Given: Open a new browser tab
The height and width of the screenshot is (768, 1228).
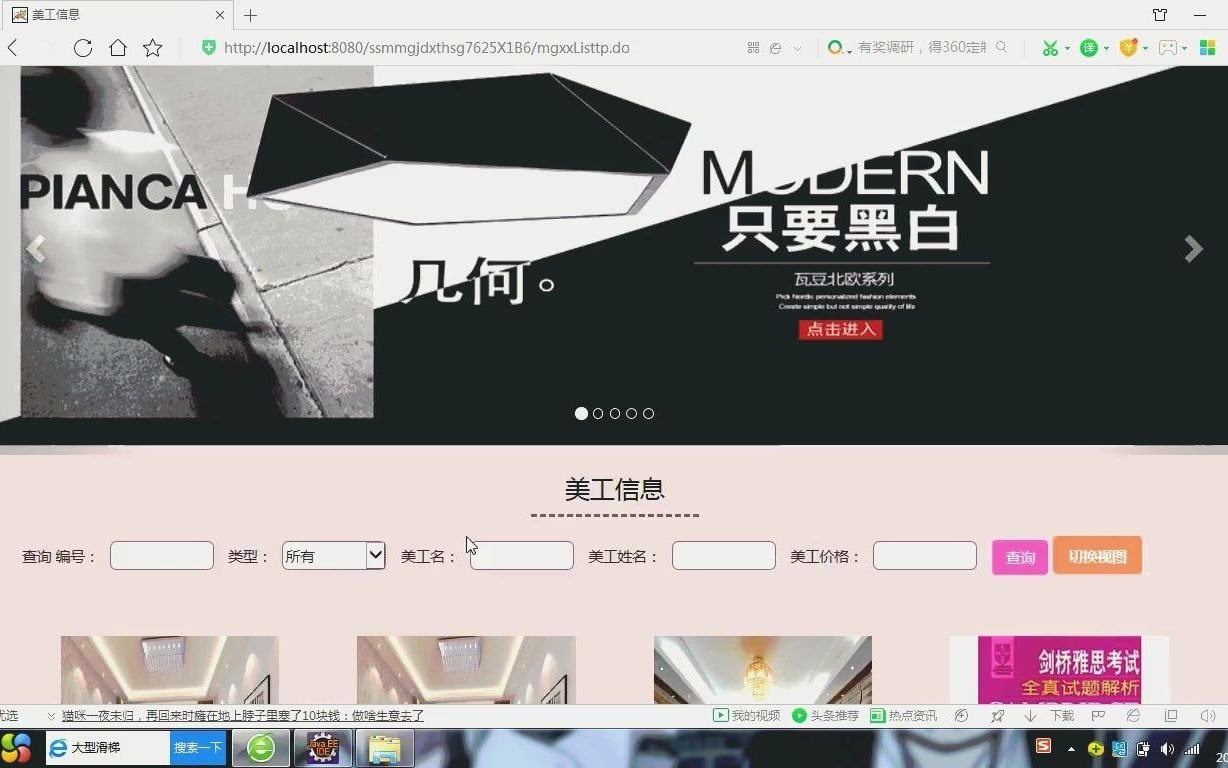Looking at the screenshot, I should click(250, 14).
